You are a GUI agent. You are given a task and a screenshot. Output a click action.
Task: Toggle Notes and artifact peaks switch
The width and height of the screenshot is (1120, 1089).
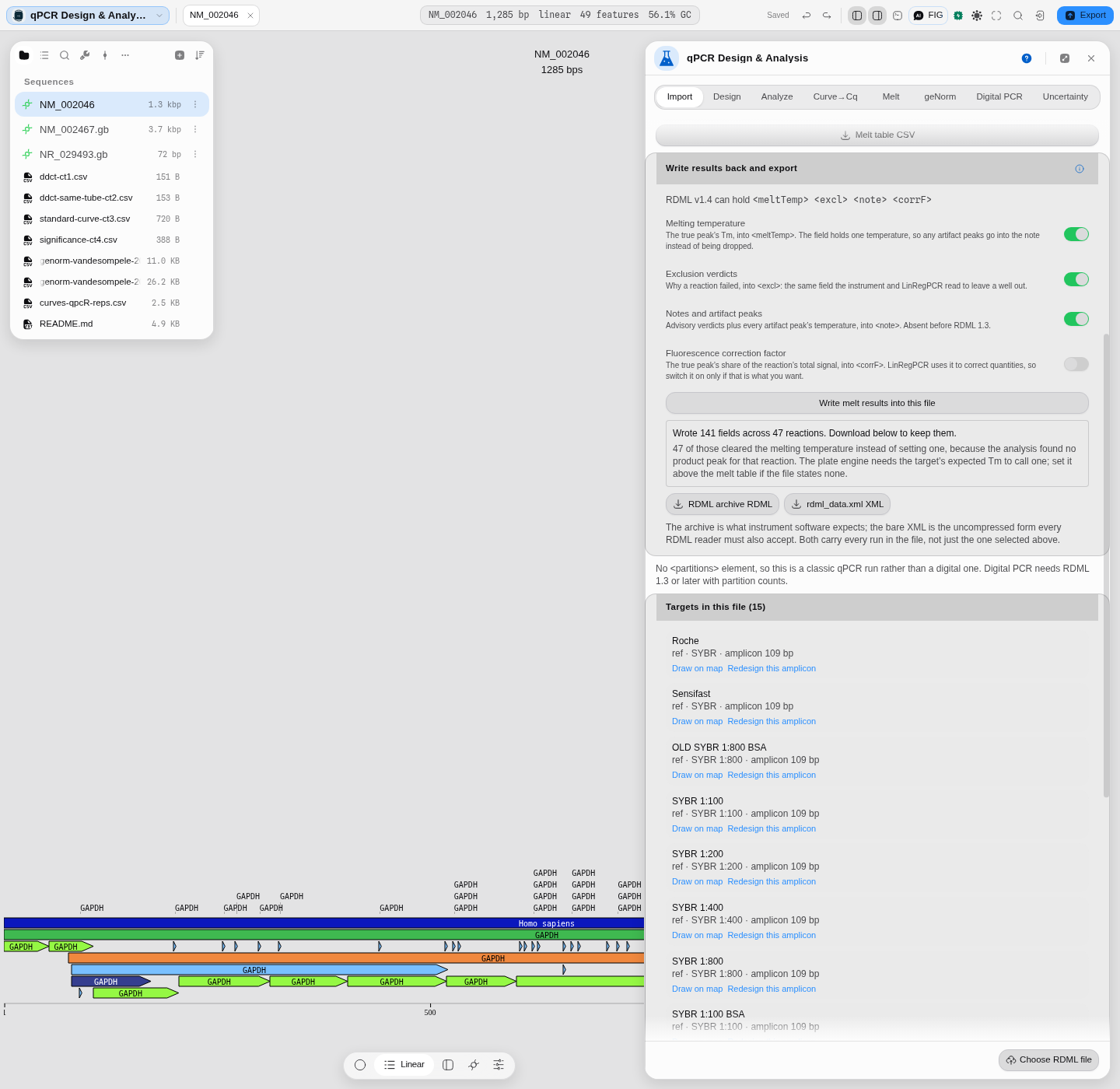click(x=1076, y=319)
